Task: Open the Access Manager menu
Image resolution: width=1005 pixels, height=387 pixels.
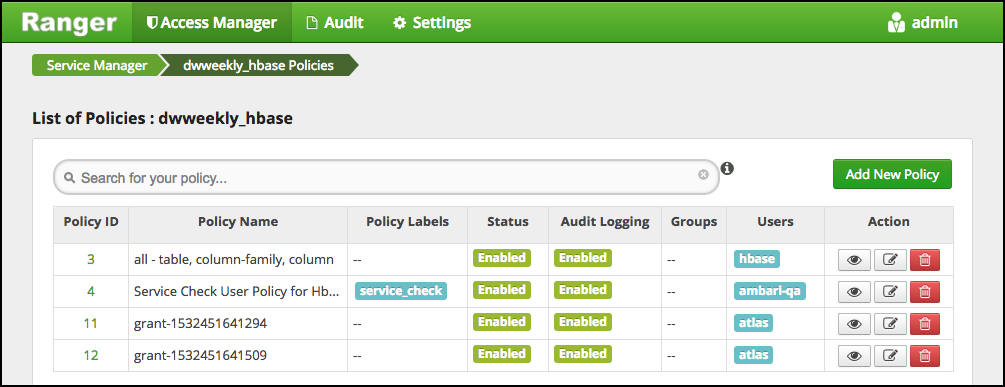Action: 212,23
